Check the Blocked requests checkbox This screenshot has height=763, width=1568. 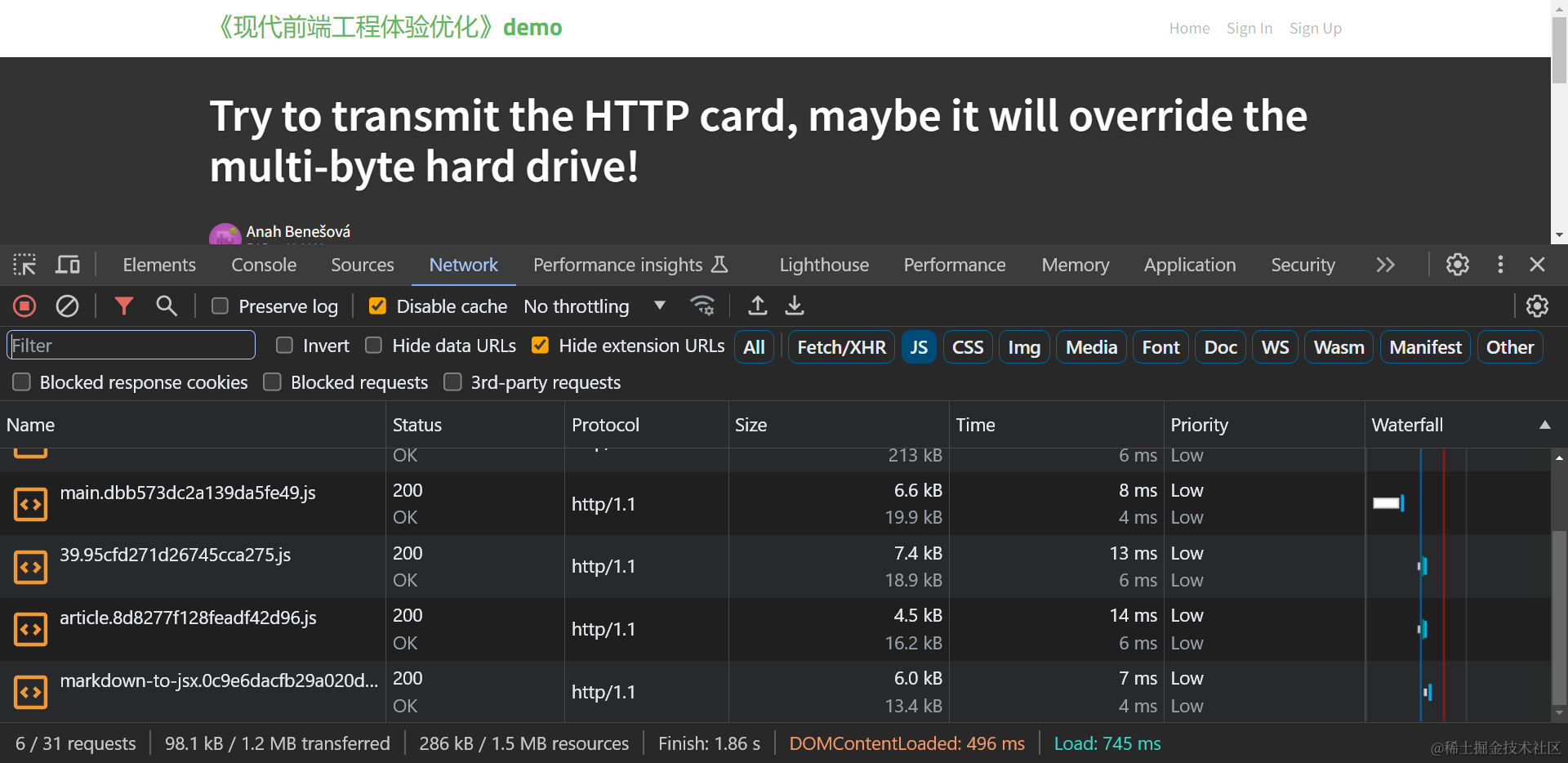click(x=273, y=382)
